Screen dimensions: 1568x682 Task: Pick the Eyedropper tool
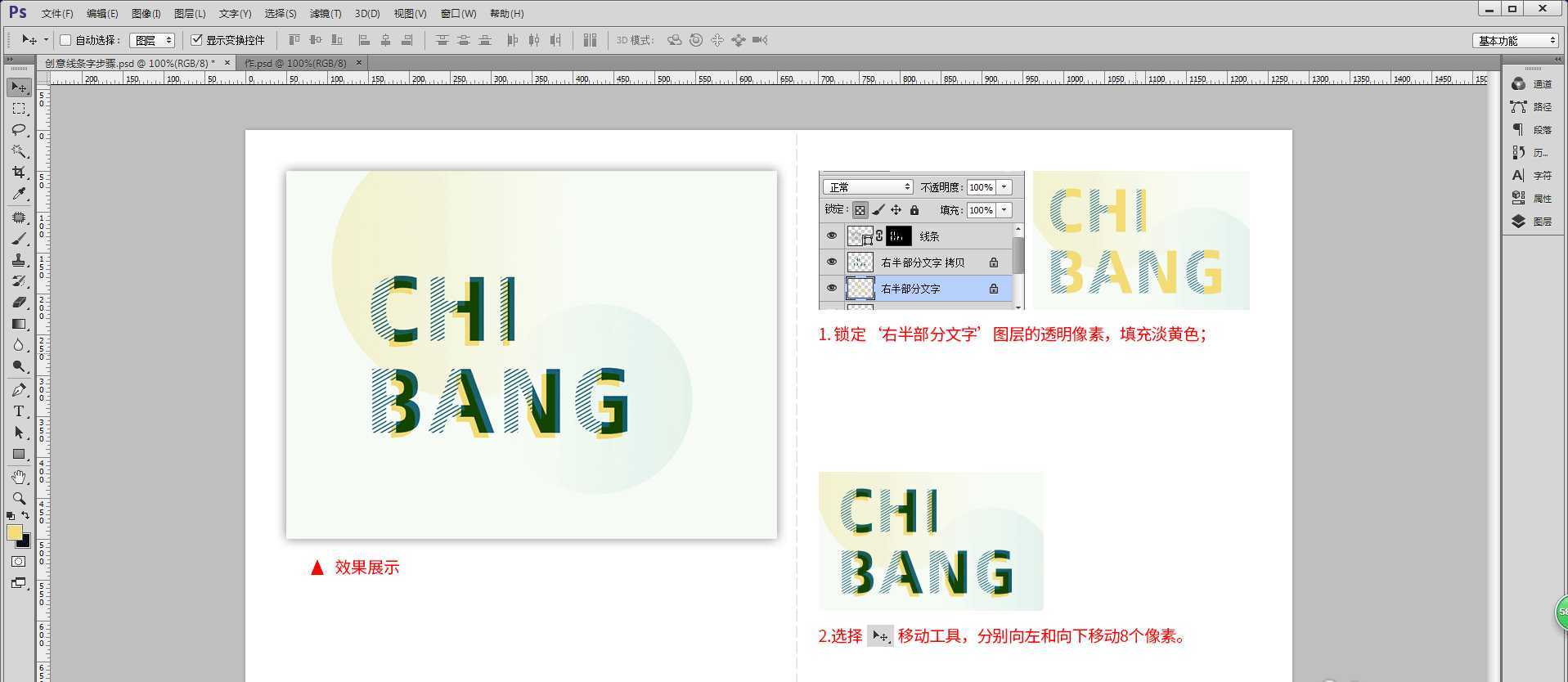tap(19, 194)
